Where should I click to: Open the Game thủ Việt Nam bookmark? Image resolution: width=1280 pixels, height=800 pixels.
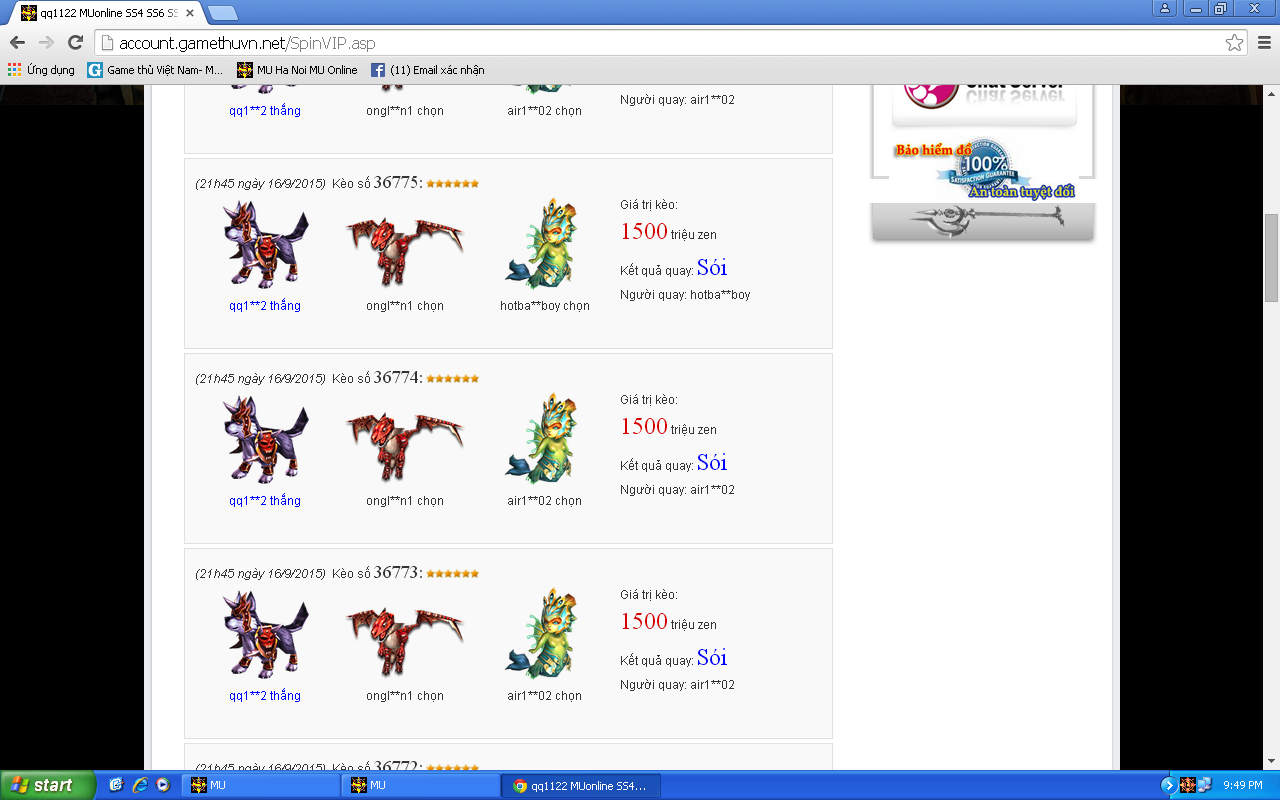tap(155, 70)
